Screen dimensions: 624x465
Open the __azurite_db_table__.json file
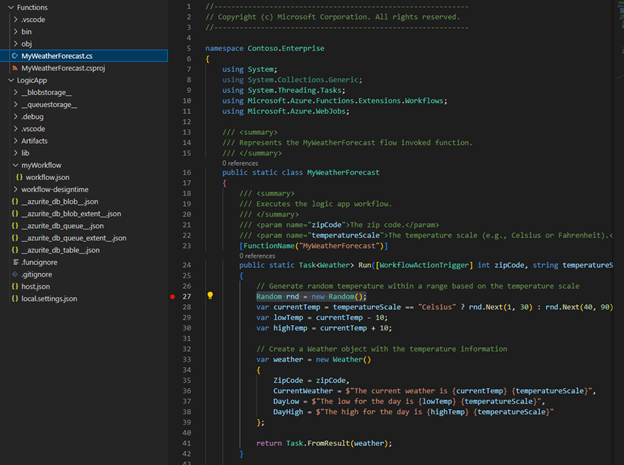(60, 250)
